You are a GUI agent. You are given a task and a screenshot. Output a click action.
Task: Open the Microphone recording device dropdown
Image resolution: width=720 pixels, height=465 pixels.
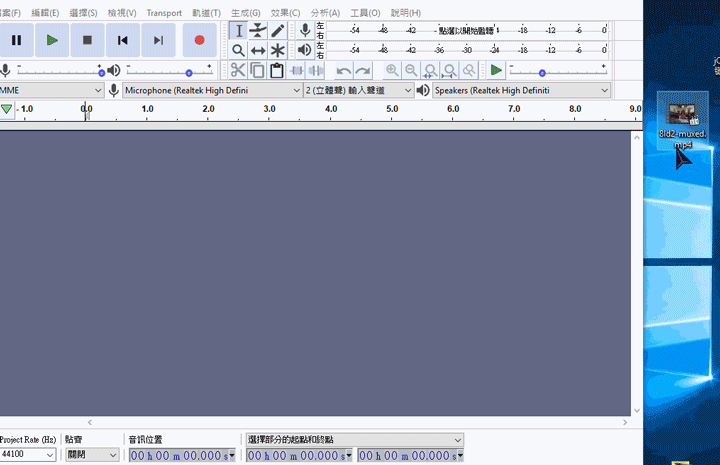(x=212, y=90)
